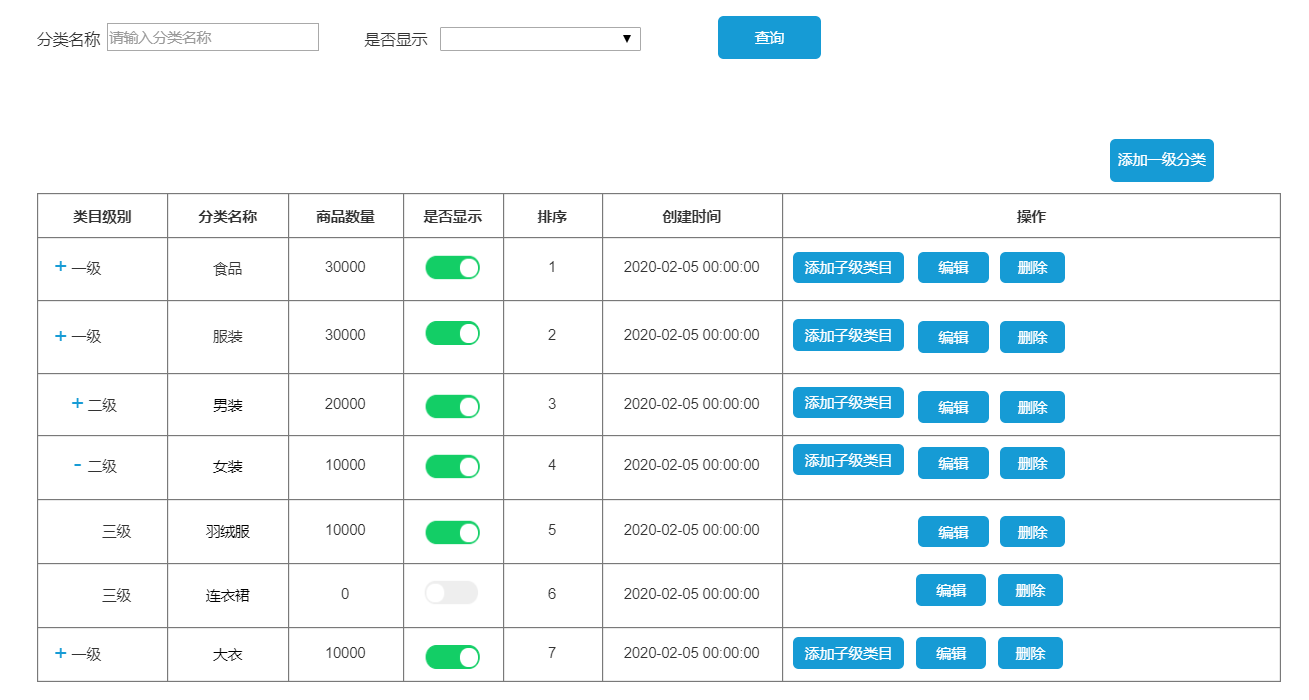Toggle display switch for 大衣
The height and width of the screenshot is (700, 1309).
452,656
